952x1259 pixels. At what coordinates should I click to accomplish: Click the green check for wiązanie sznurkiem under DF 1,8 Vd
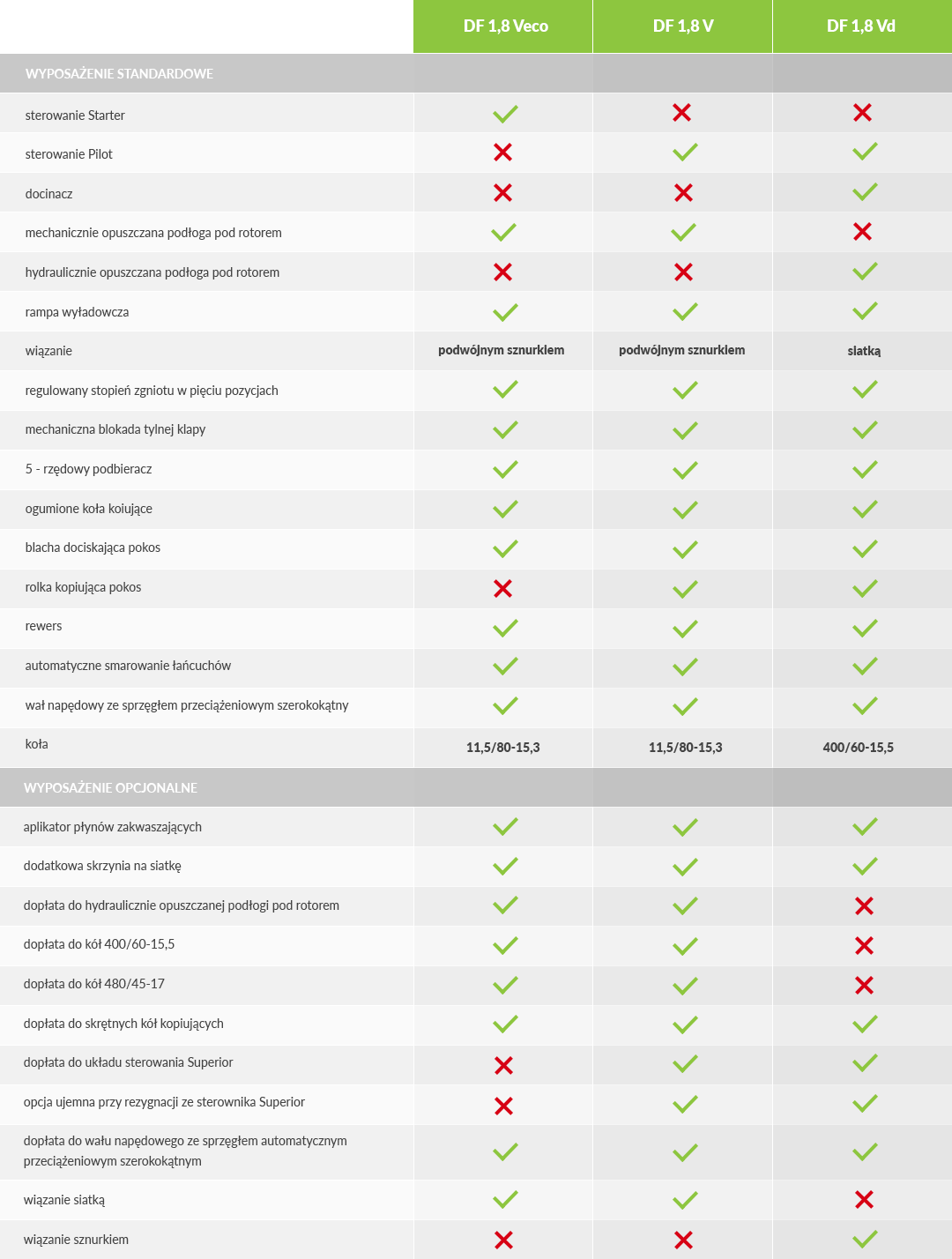[865, 1239]
